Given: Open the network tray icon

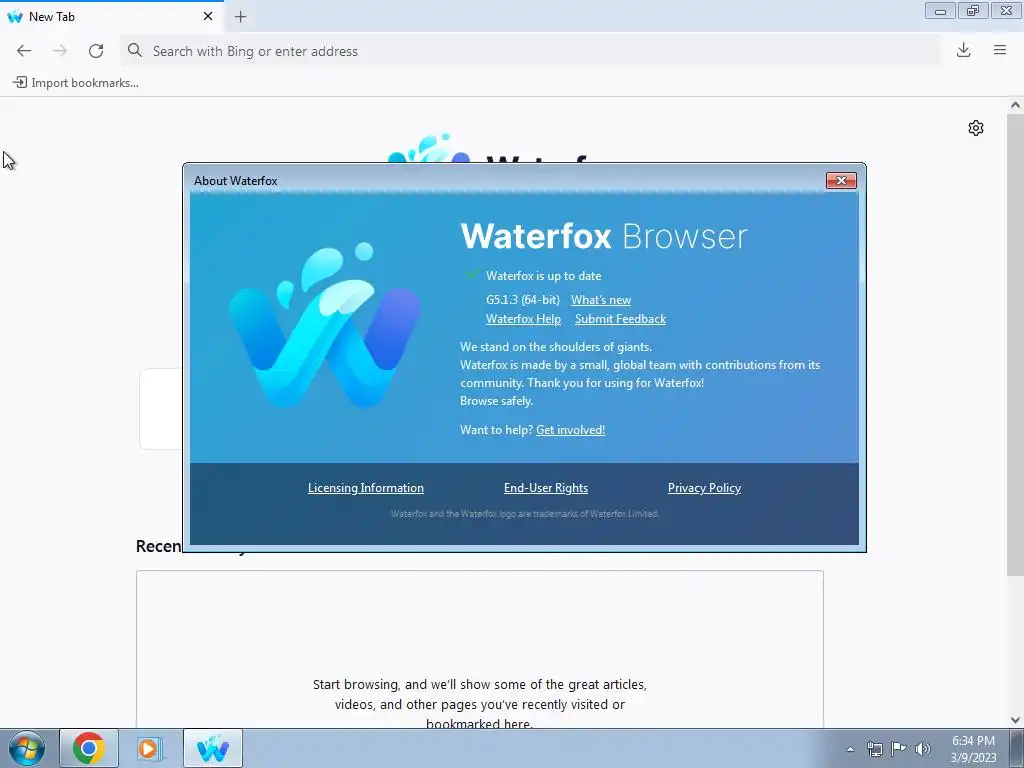Looking at the screenshot, I should [x=874, y=749].
